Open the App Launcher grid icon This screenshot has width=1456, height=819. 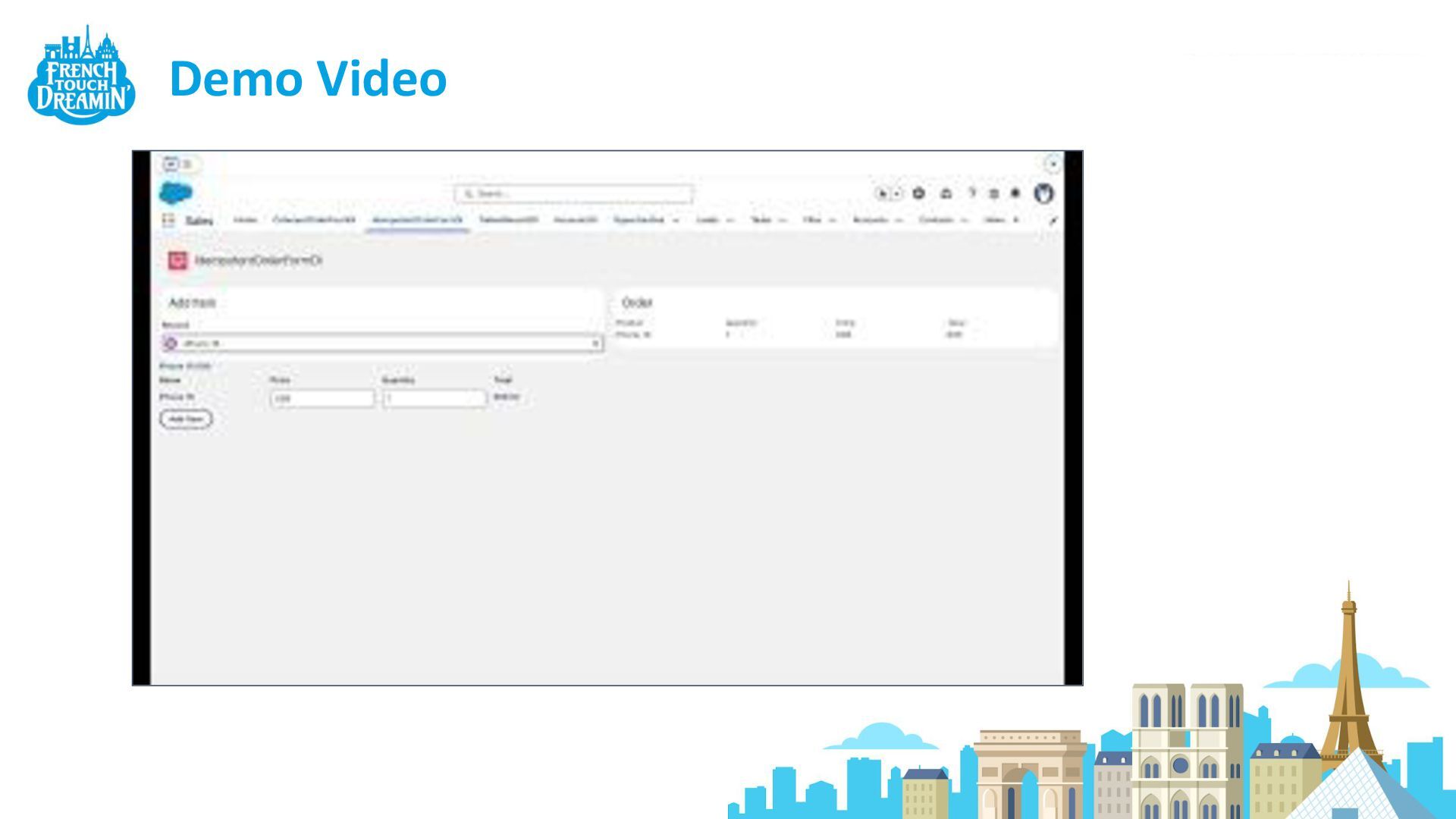(168, 220)
